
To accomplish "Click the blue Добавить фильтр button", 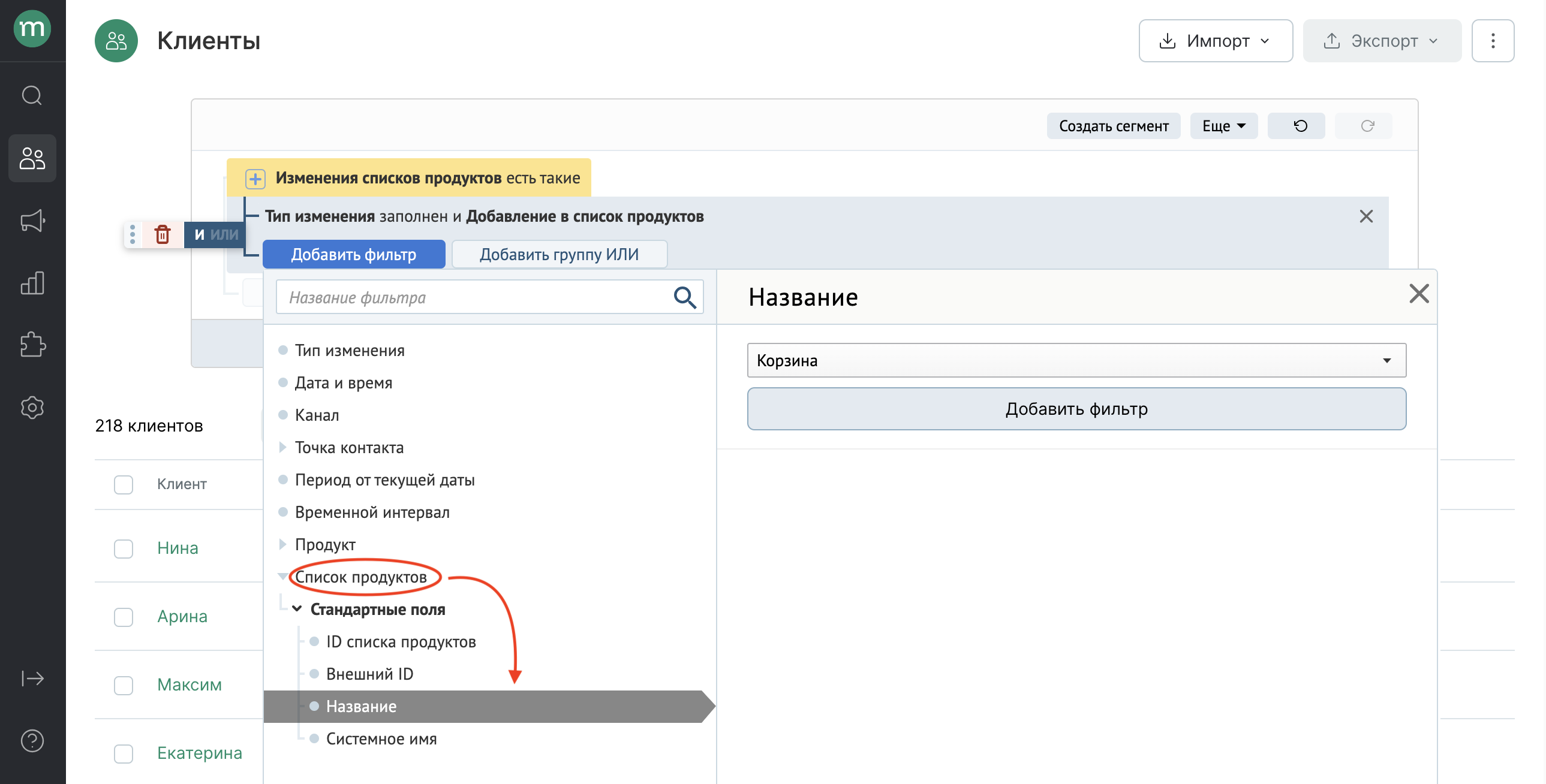I will 353,254.
